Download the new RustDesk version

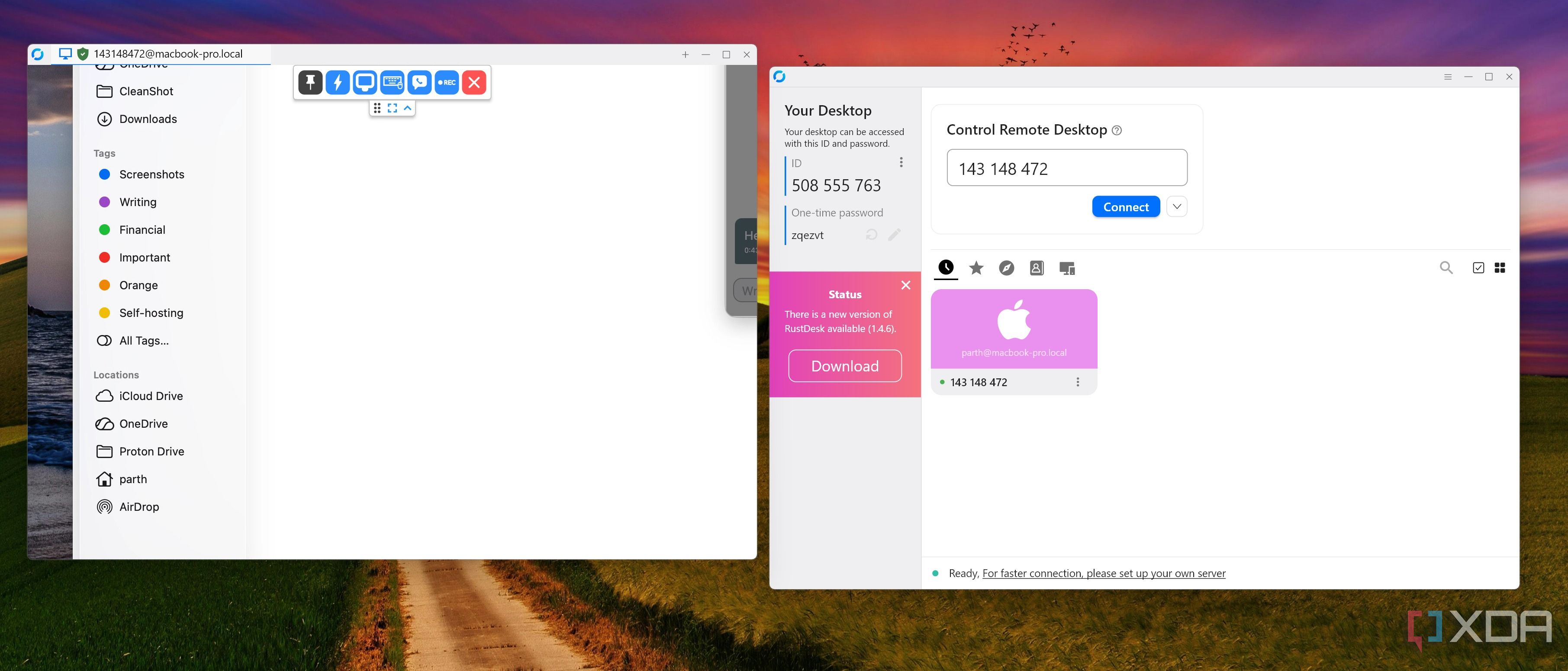click(x=844, y=366)
